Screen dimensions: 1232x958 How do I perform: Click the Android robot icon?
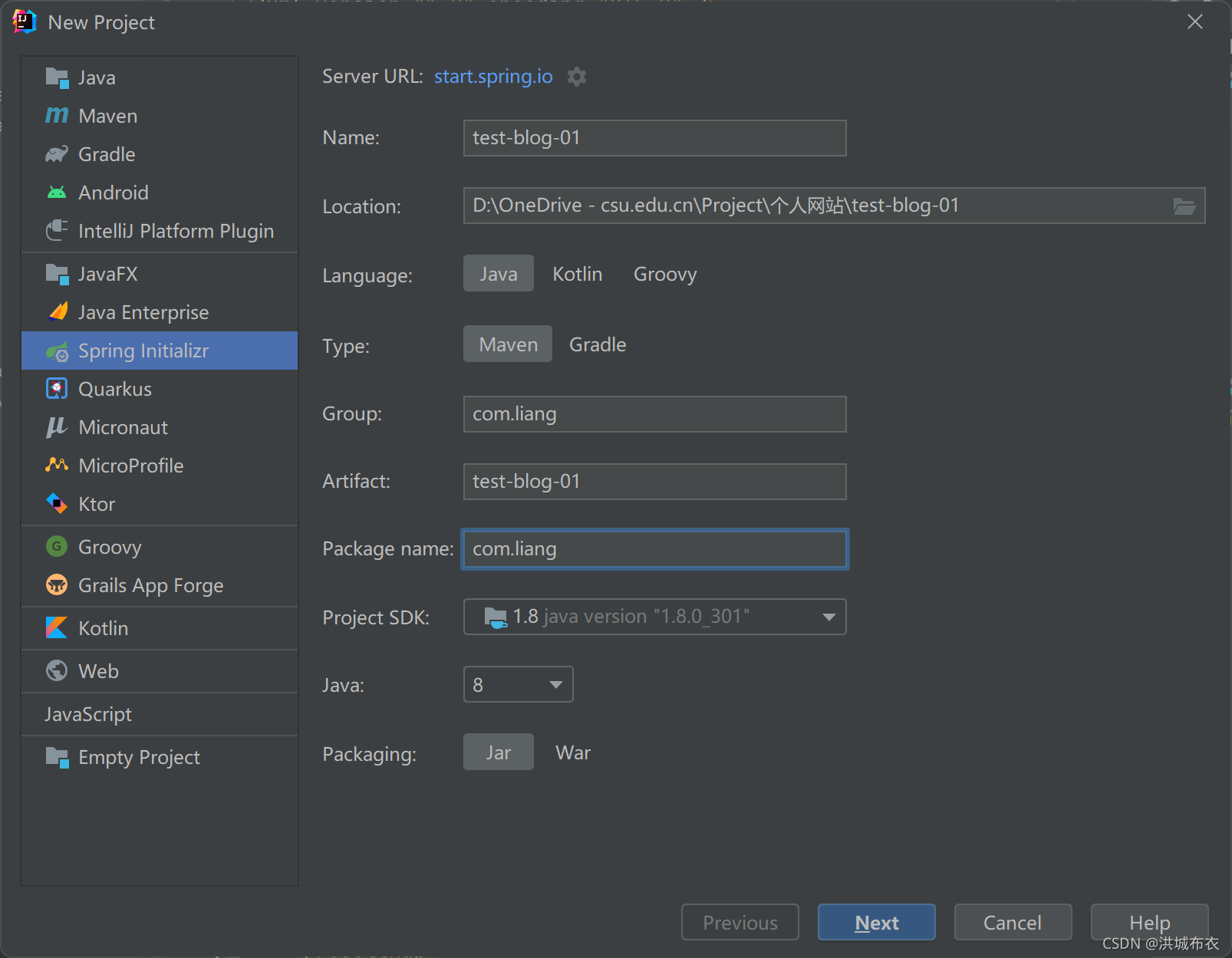57,193
